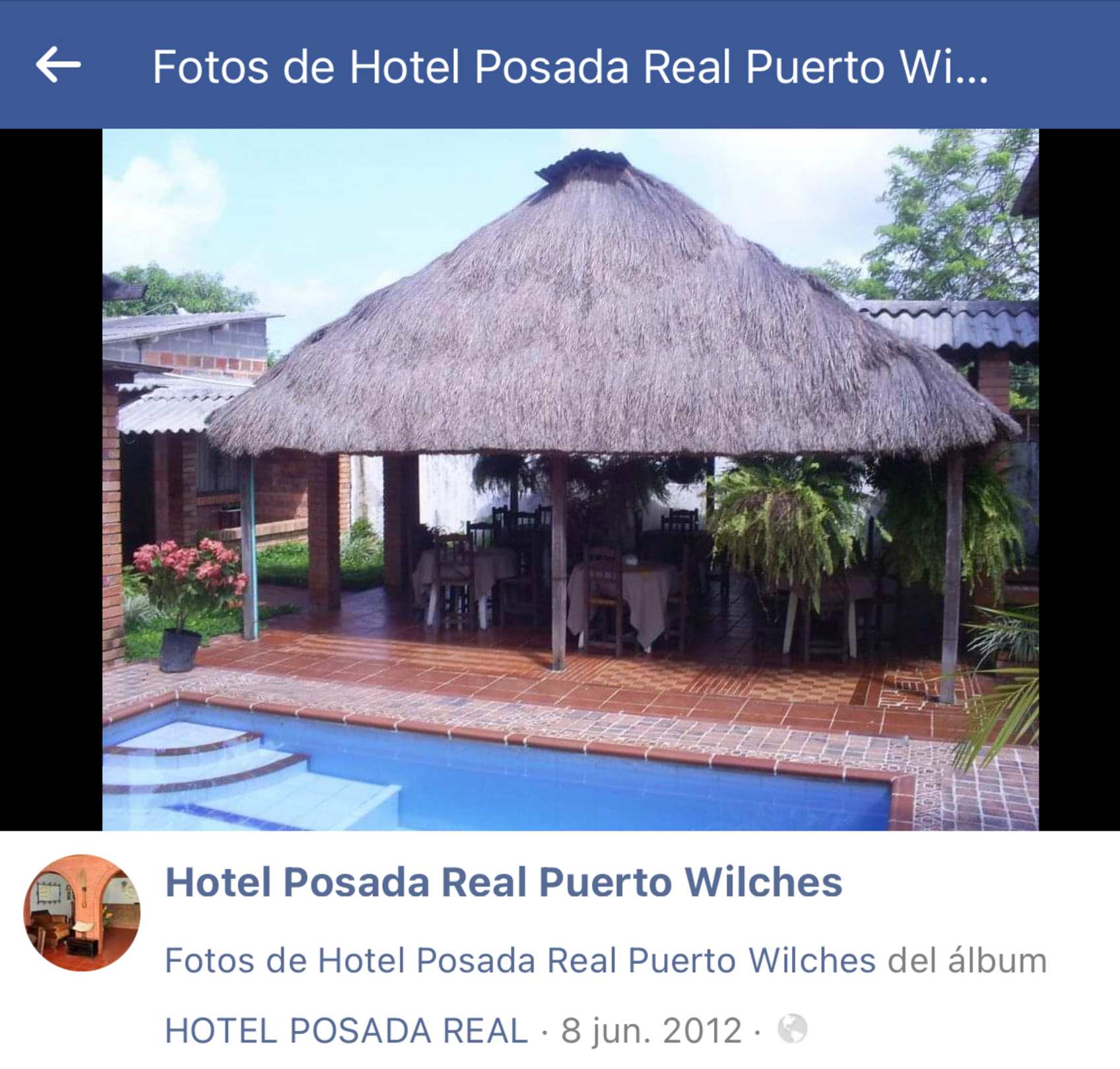Click header title Fotos de Hotel Posada Real
This screenshot has width=1120, height=1069.
[570, 67]
